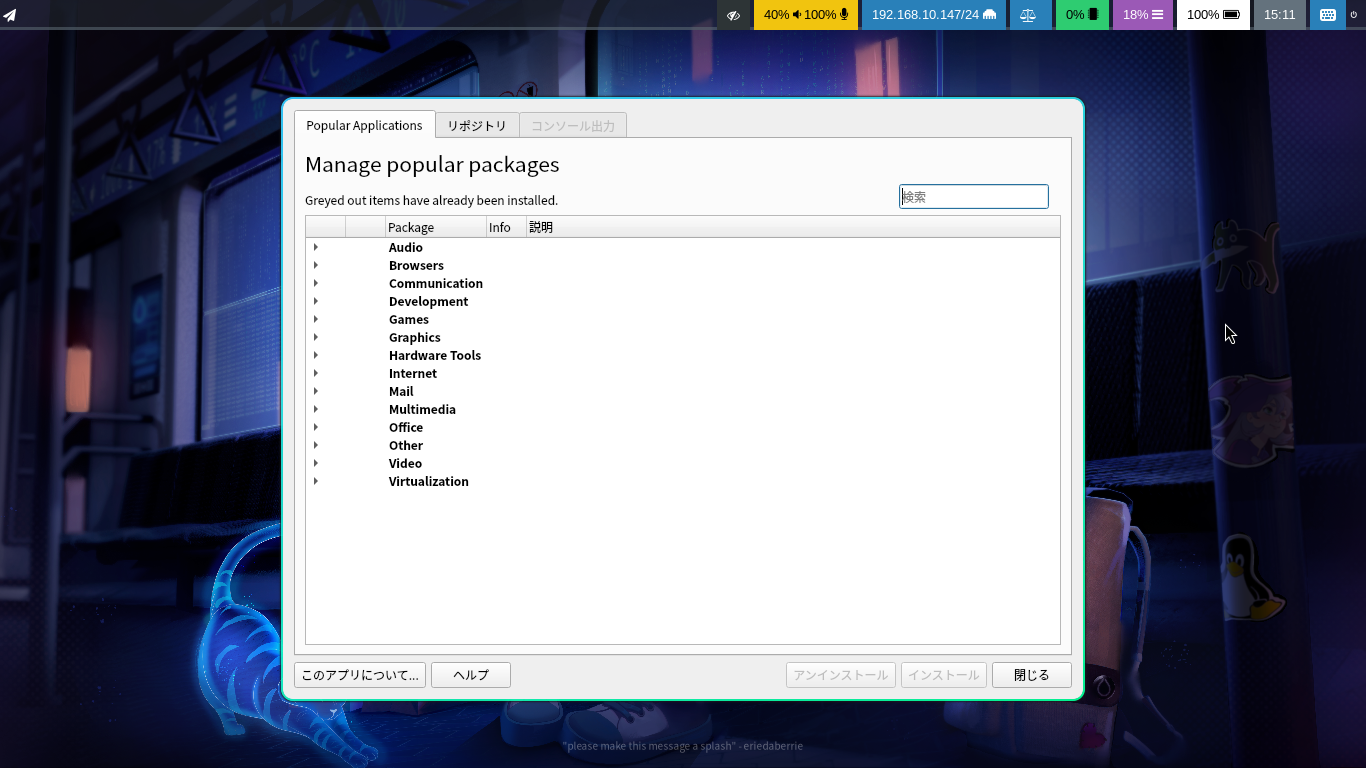
Task: Expand the Video category arrow
Action: (x=315, y=463)
